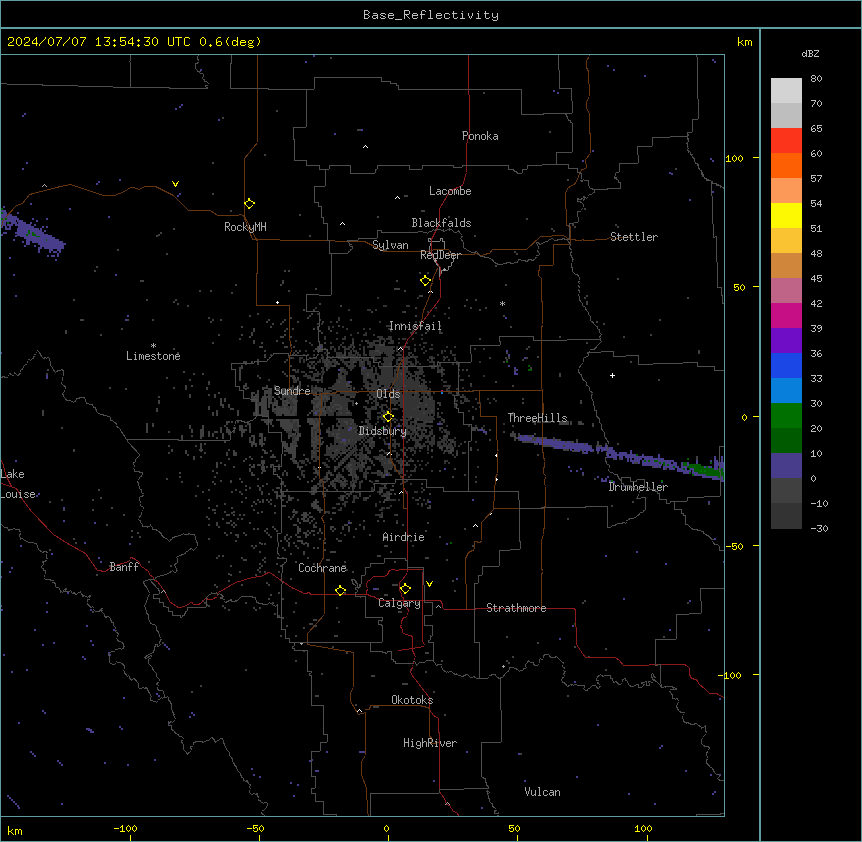Image resolution: width=862 pixels, height=842 pixels.
Task: Click the Airdrie city label
Action: (x=404, y=537)
